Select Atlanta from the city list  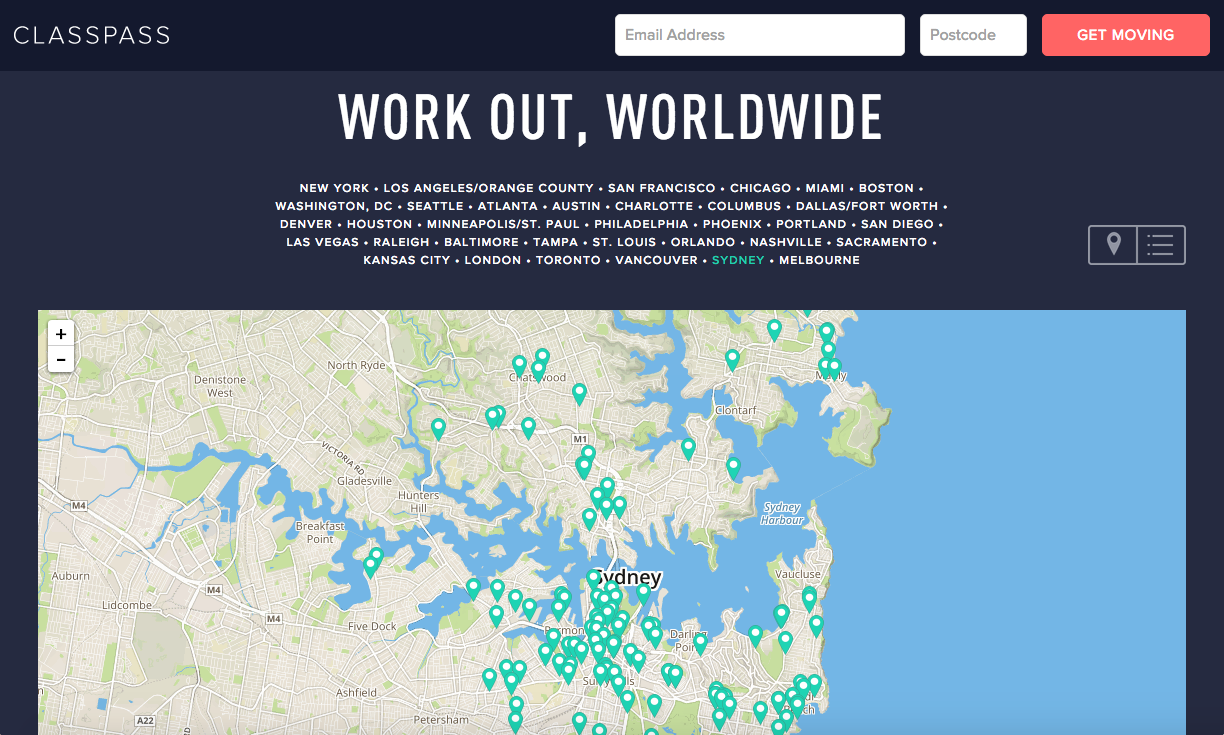point(508,206)
